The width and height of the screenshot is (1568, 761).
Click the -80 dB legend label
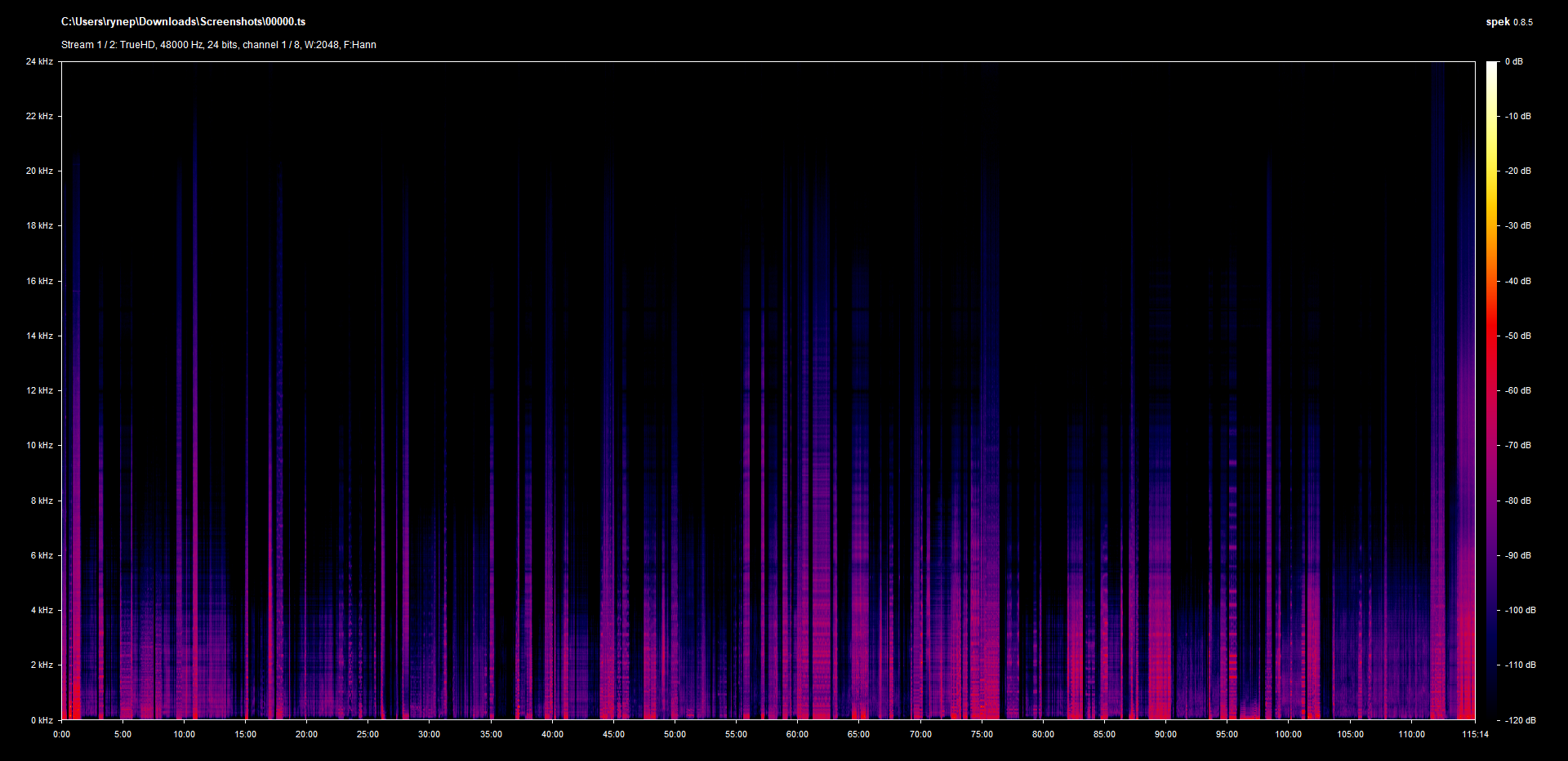(1518, 501)
